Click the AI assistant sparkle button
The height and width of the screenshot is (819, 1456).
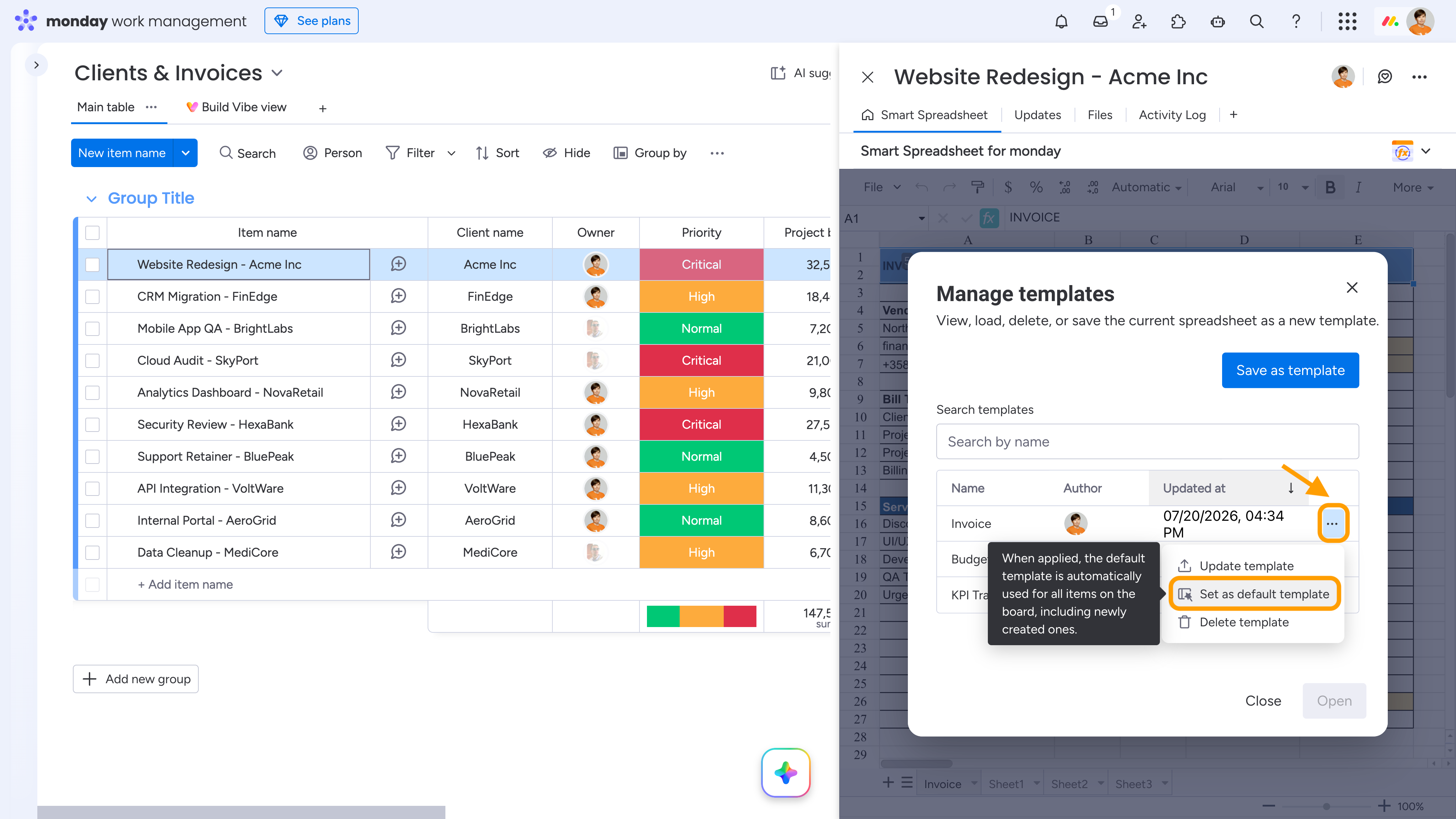tap(786, 772)
